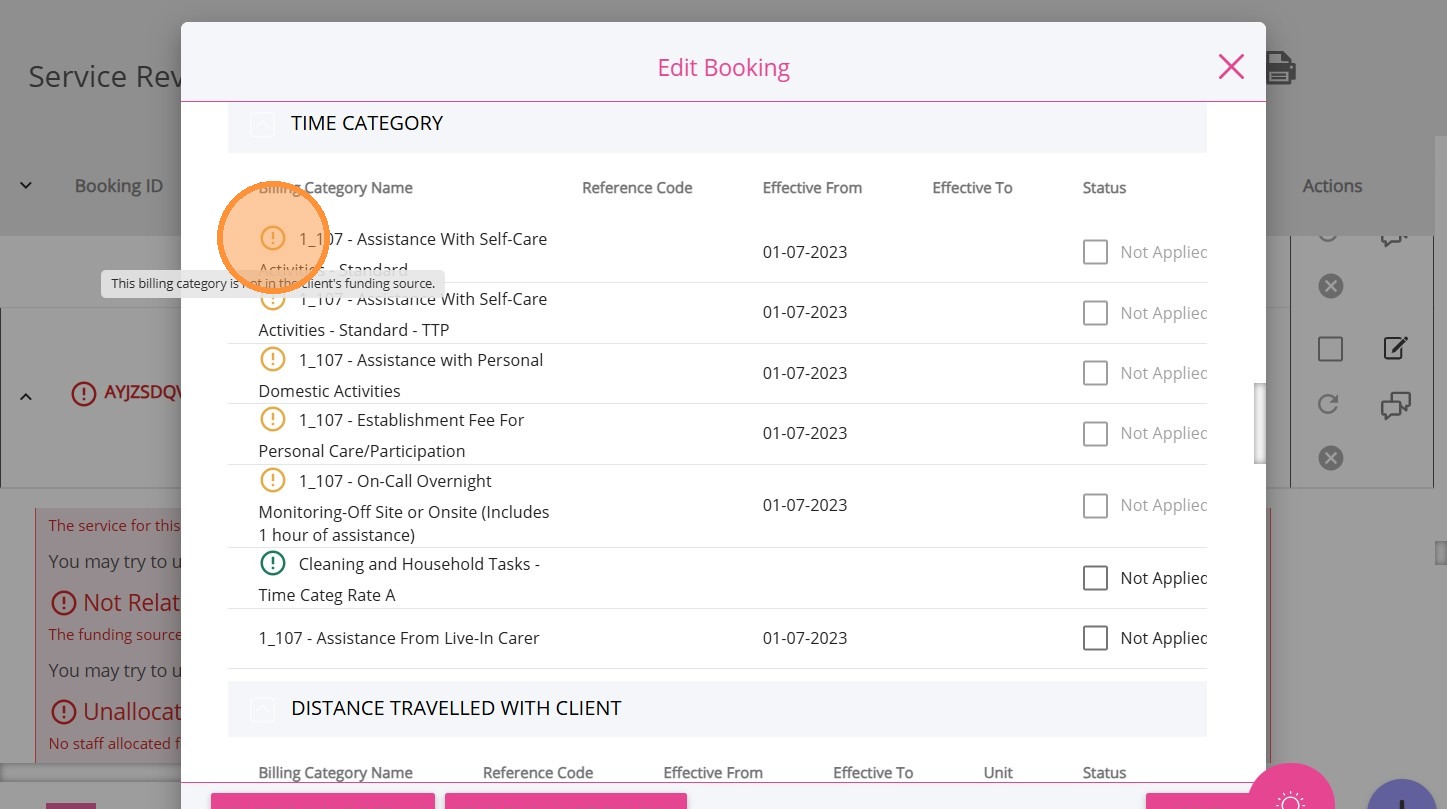Click the Booking ID column header
This screenshot has width=1447, height=809.
pyautogui.click(x=118, y=186)
